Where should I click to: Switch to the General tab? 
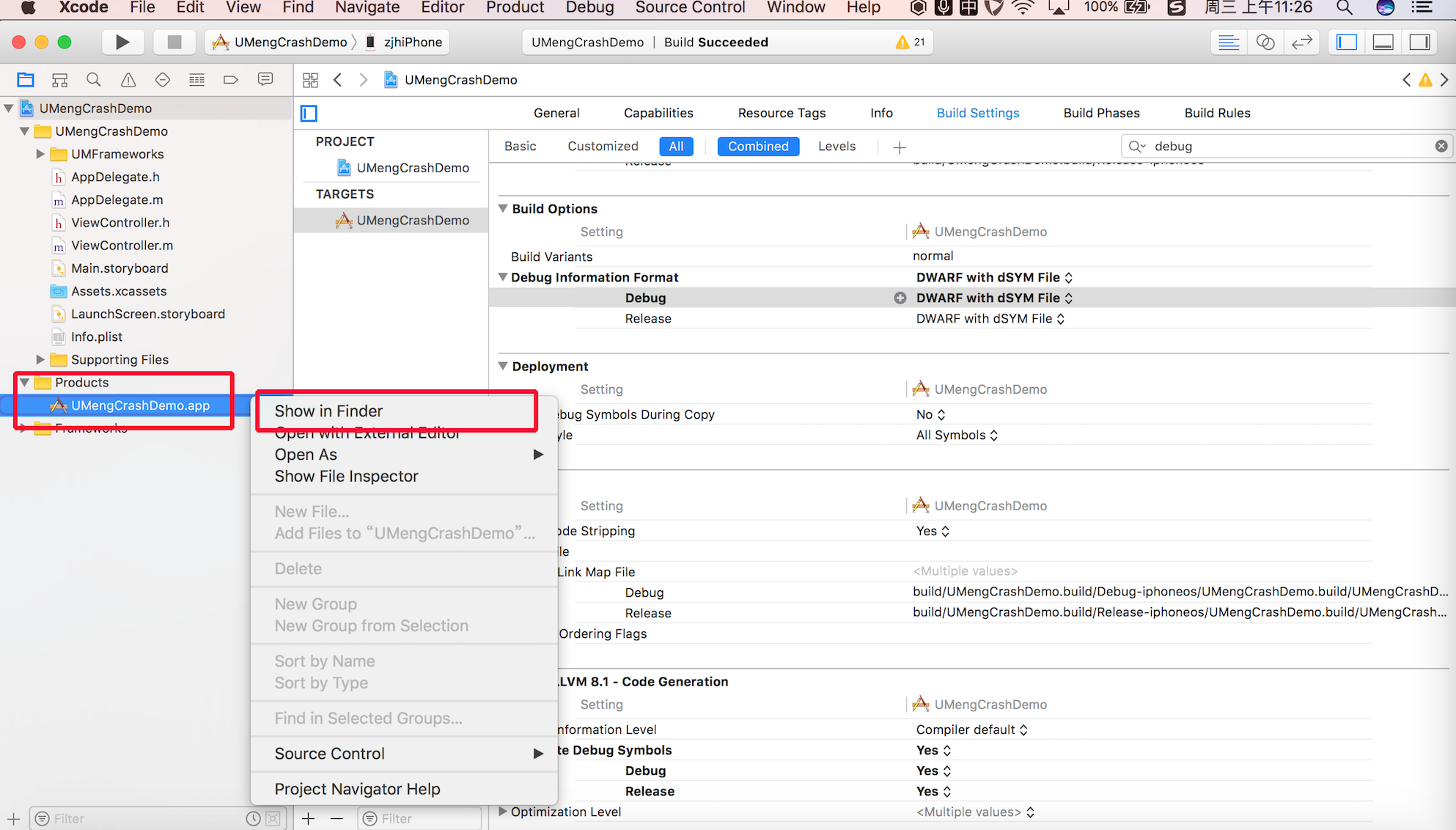pyautogui.click(x=556, y=113)
